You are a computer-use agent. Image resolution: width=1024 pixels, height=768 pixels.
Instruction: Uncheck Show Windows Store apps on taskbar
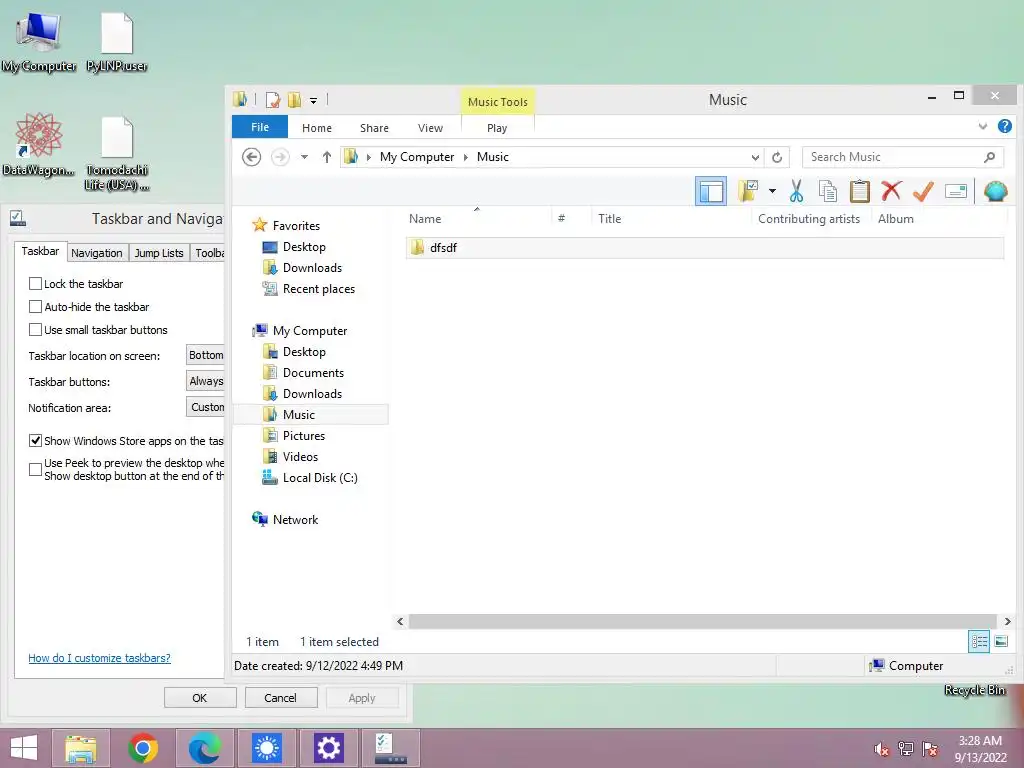coord(35,441)
